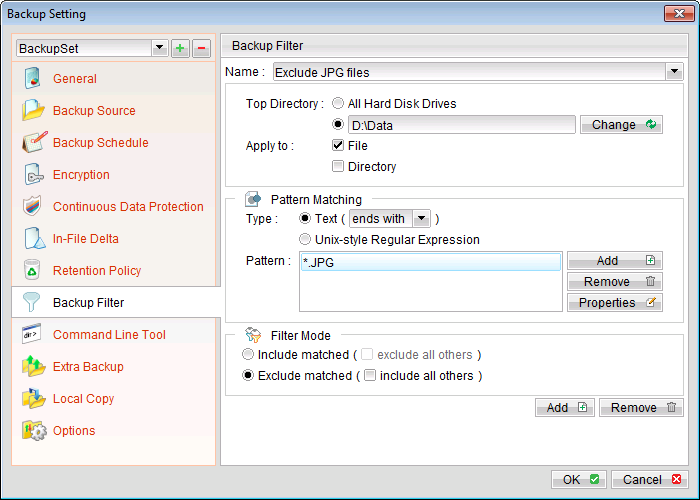Select Text pattern type radio button
This screenshot has height=500, width=700.
(305, 218)
